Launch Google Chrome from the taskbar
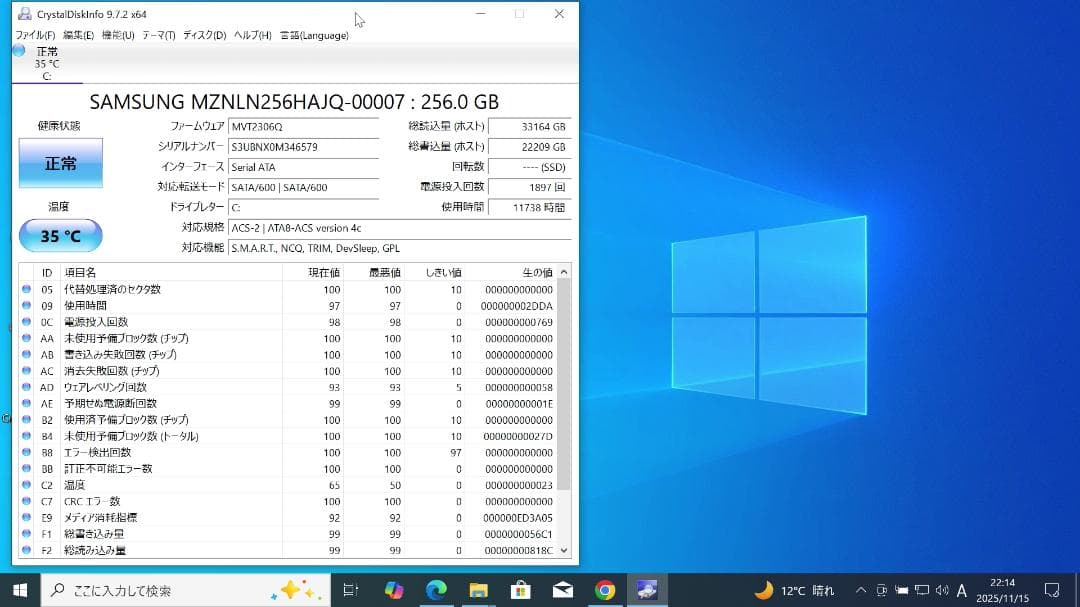The height and width of the screenshot is (607, 1080). [x=604, y=590]
